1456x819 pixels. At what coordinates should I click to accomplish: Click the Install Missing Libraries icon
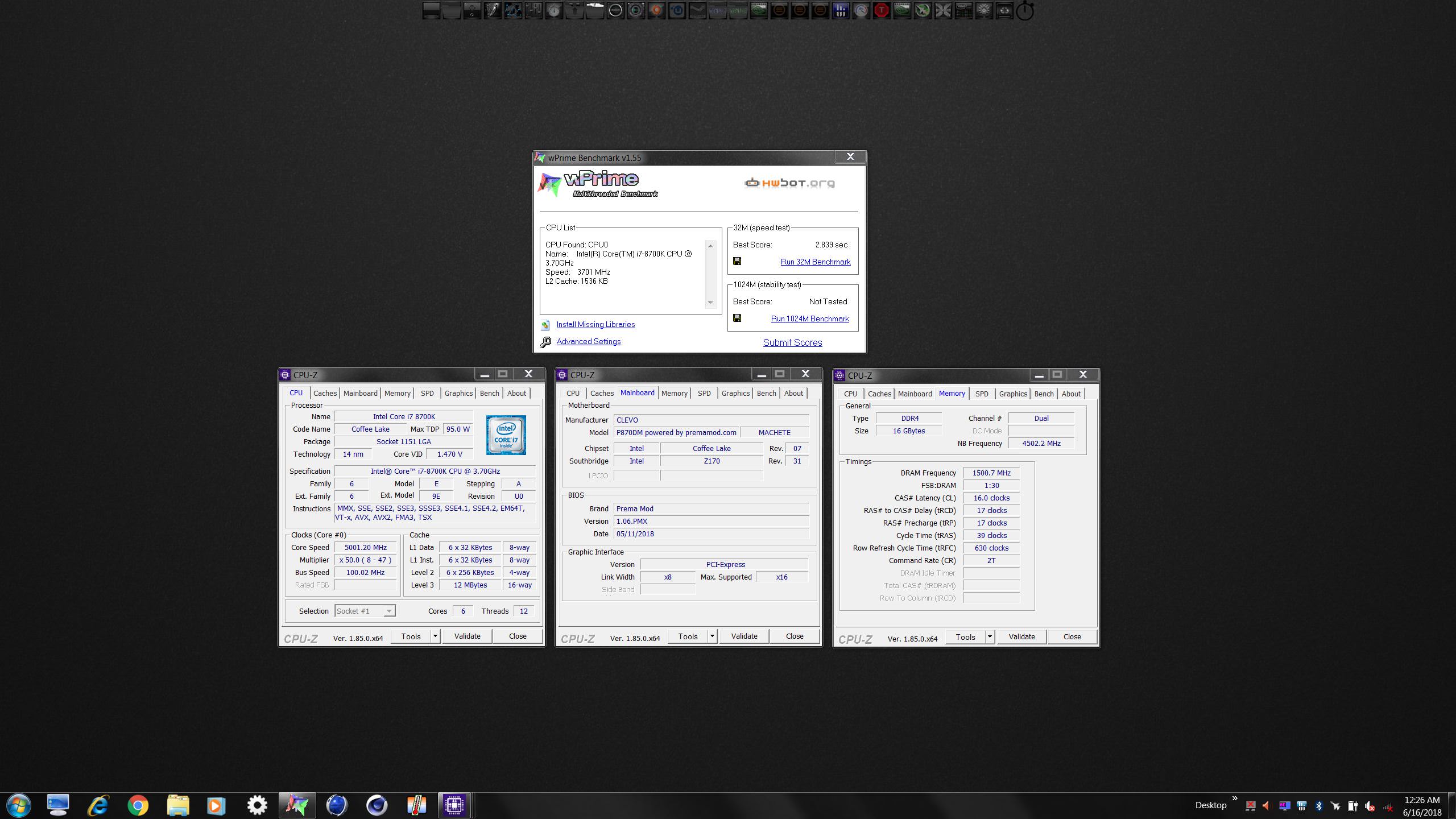[545, 325]
